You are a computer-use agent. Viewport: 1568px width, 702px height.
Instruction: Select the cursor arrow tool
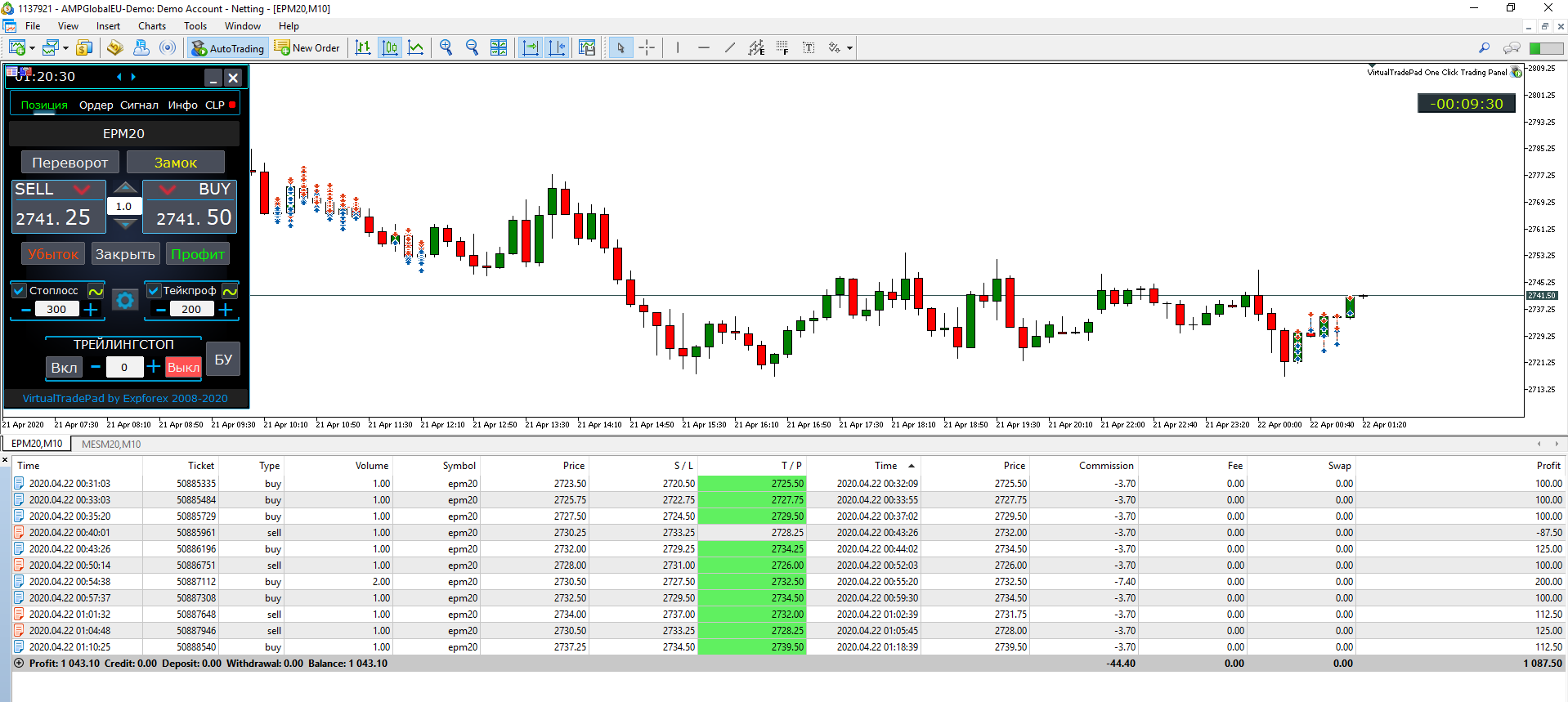tap(620, 48)
